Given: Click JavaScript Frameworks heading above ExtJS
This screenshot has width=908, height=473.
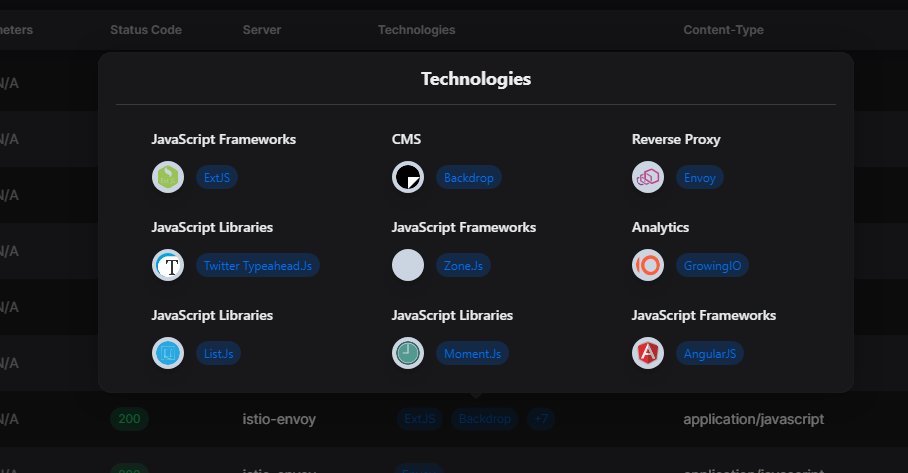Looking at the screenshot, I should (224, 140).
